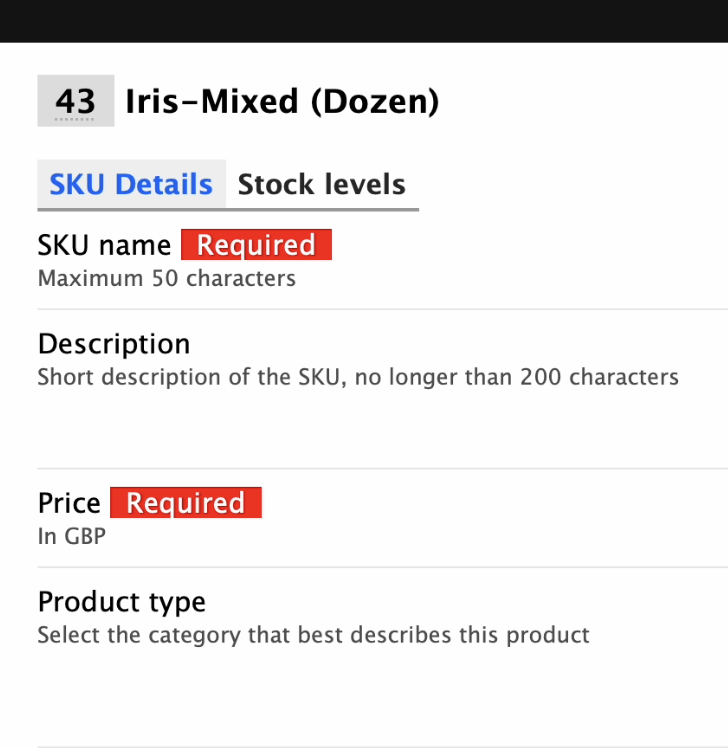Viewport: 728px width, 748px height.
Task: Click the In GBP currency hint
Action: click(x=72, y=536)
